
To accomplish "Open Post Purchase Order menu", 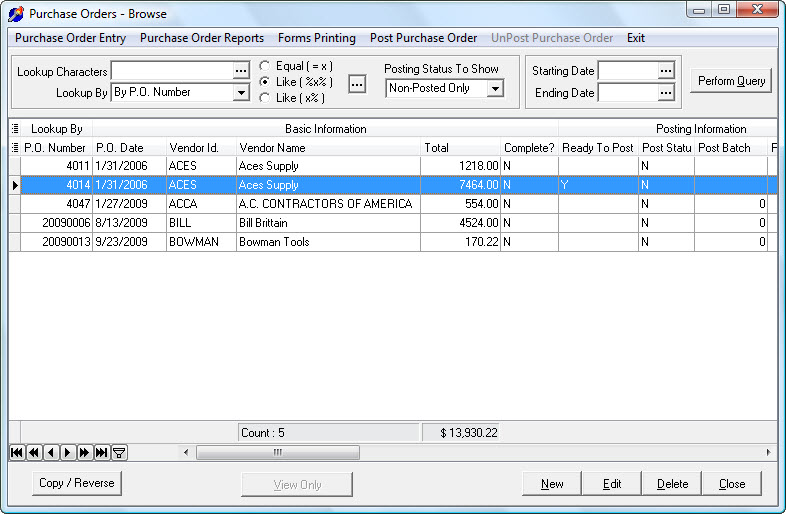I will [x=424, y=38].
